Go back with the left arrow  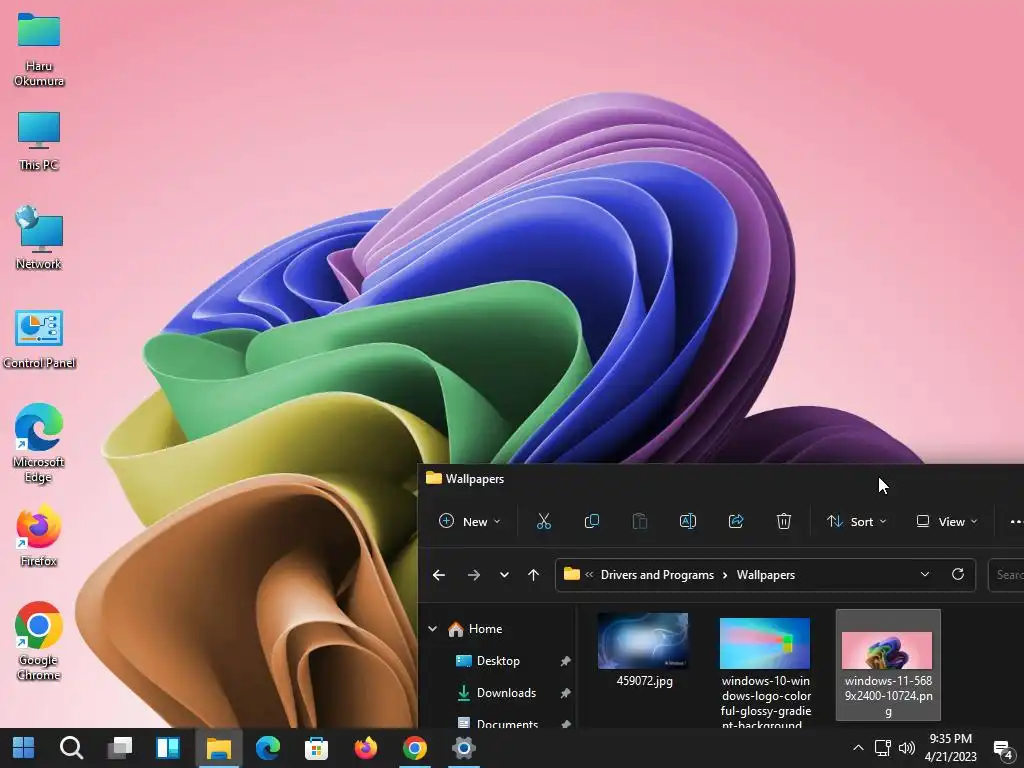[439, 575]
